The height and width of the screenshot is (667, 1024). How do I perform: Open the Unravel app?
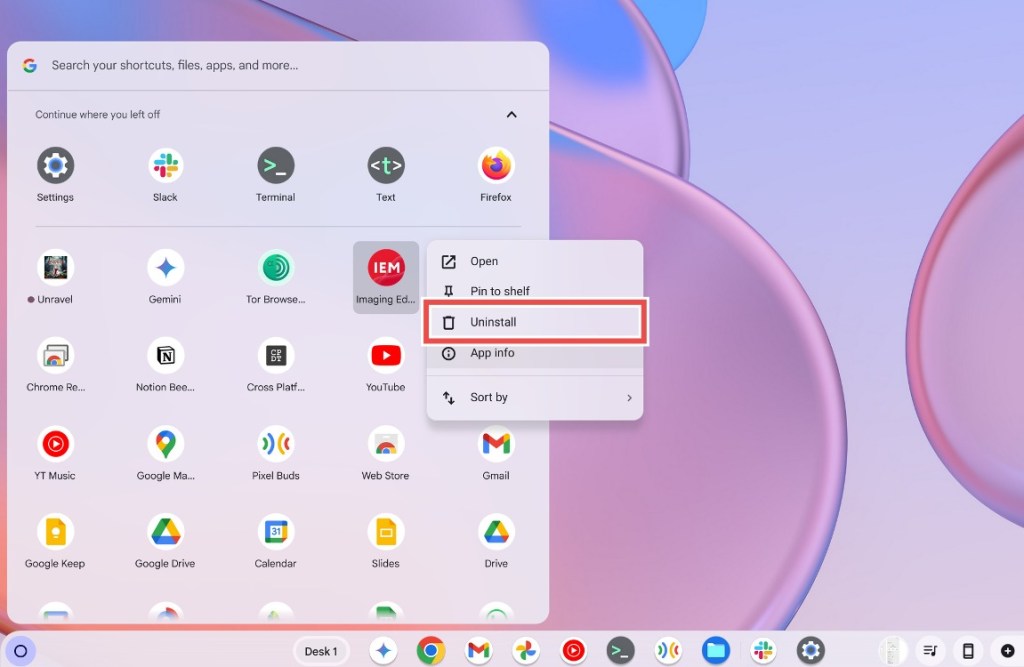[56, 277]
